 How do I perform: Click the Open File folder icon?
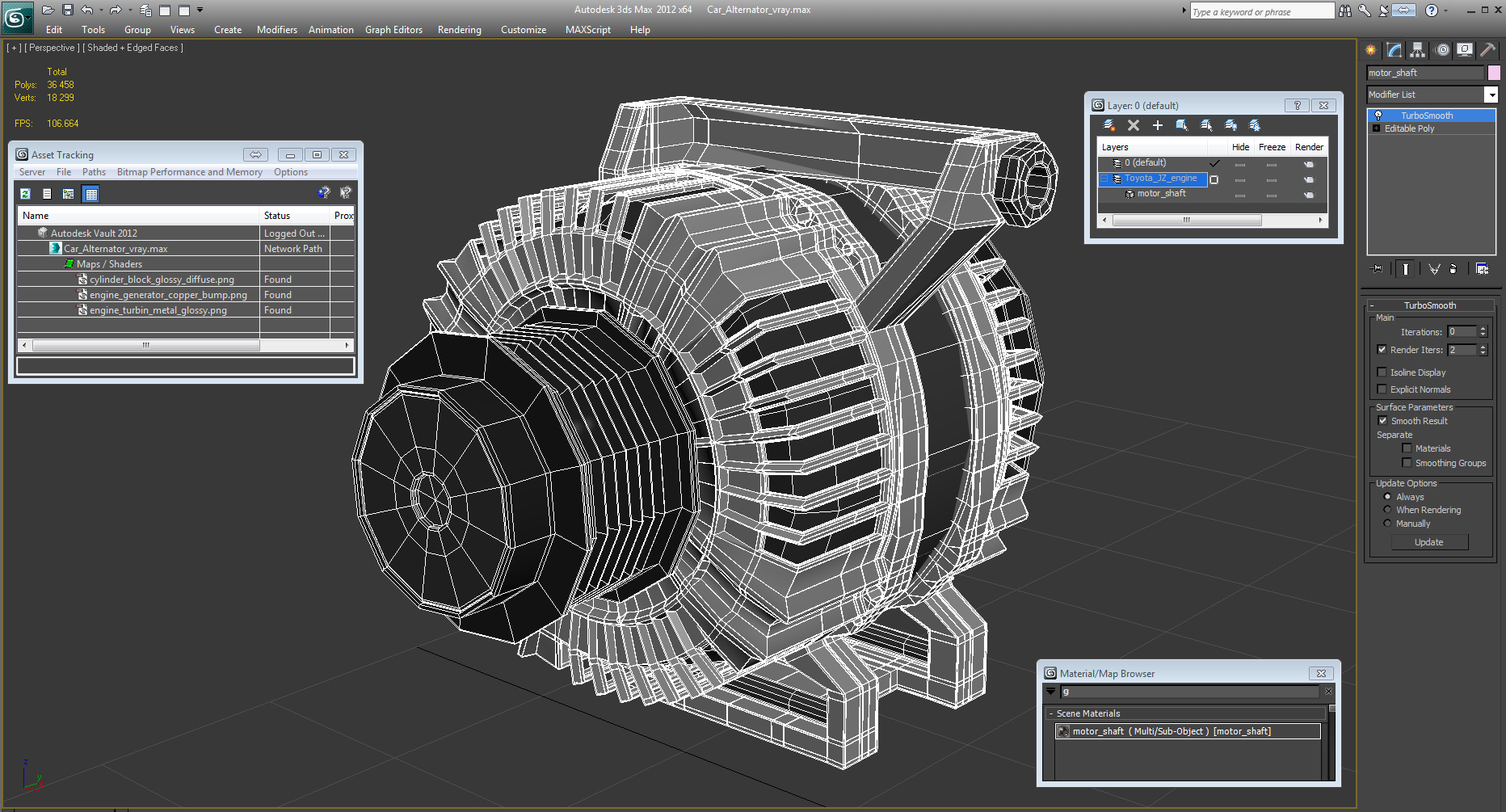tap(48, 11)
